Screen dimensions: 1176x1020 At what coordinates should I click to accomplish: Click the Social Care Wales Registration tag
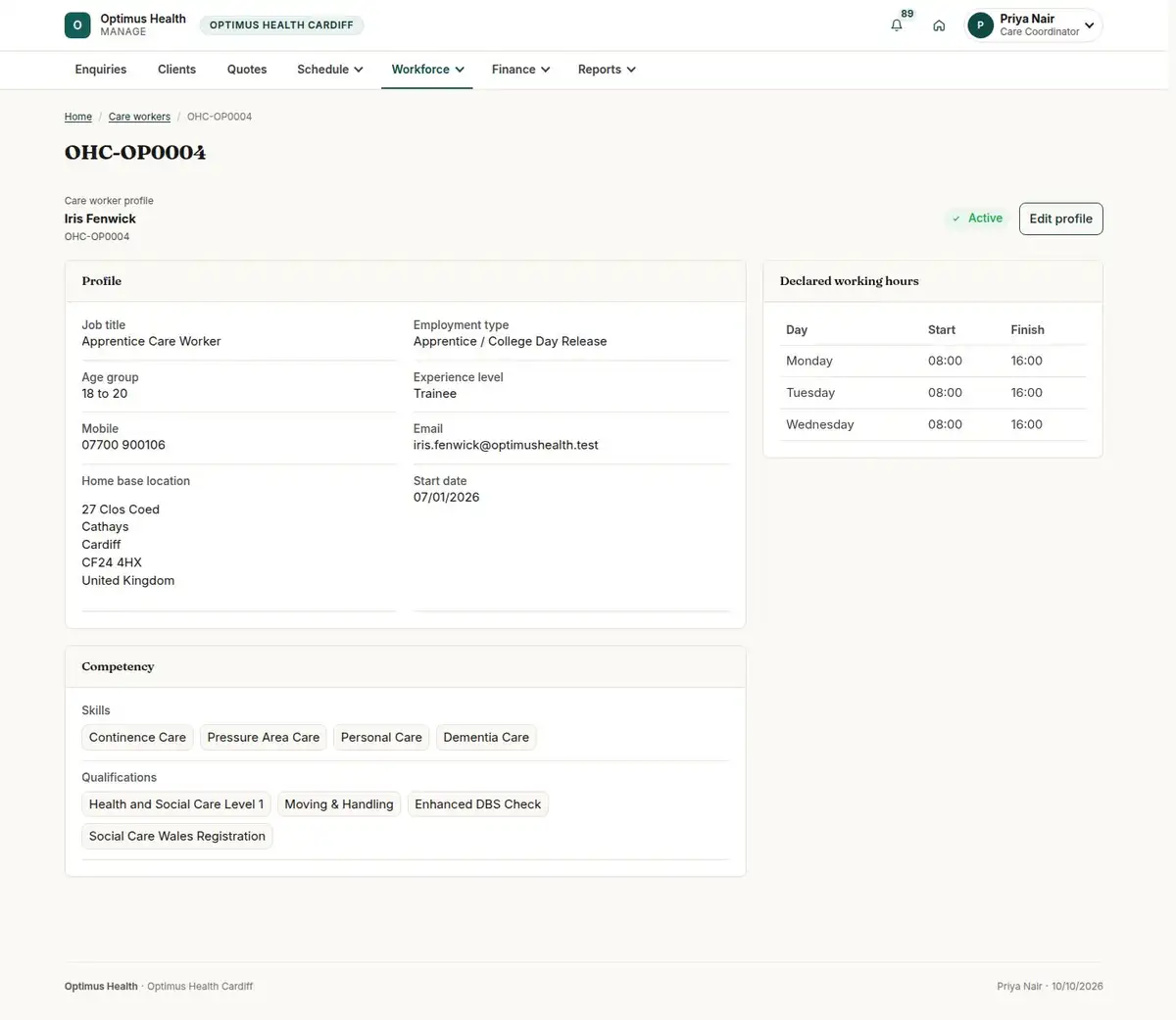tap(177, 836)
